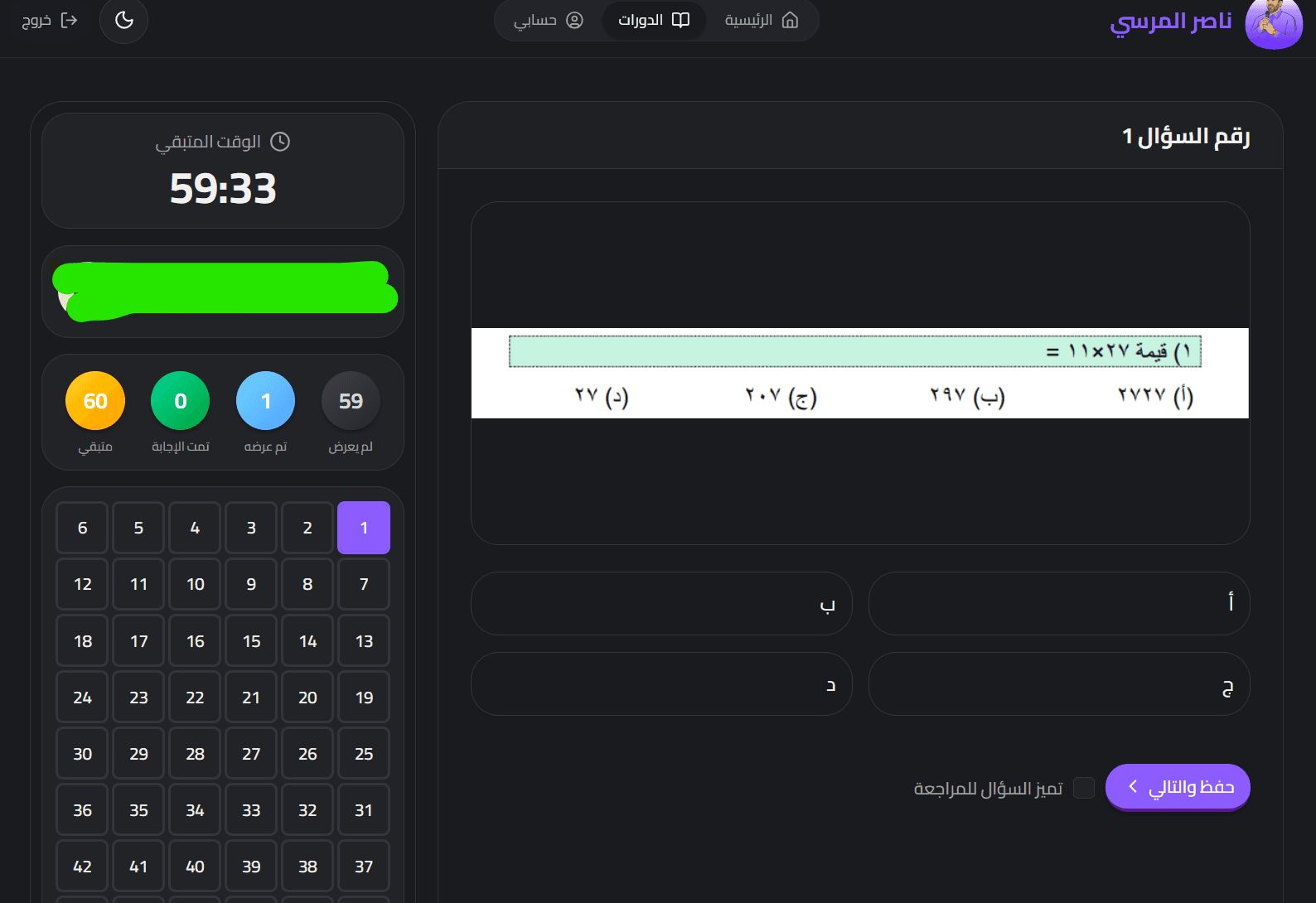The height and width of the screenshot is (903, 1316).
Task: Click the green answered counter badge
Action: tap(180, 401)
